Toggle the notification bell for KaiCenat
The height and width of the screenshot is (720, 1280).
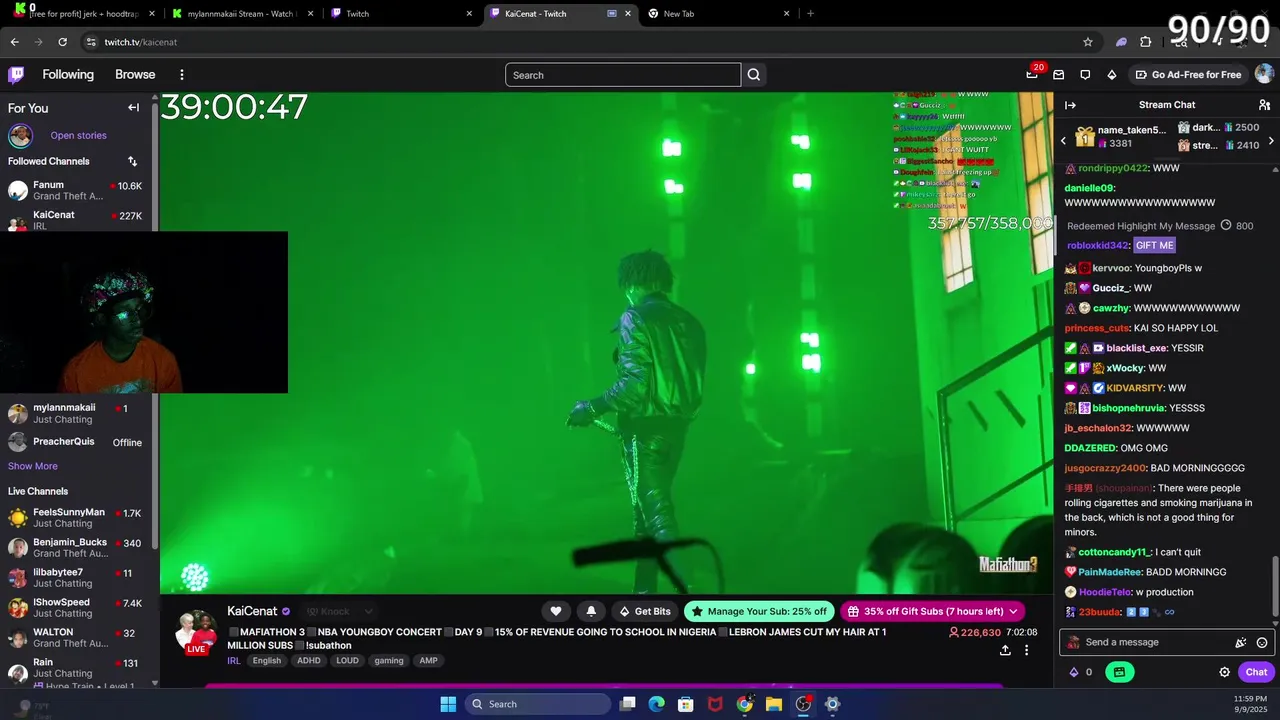(591, 611)
